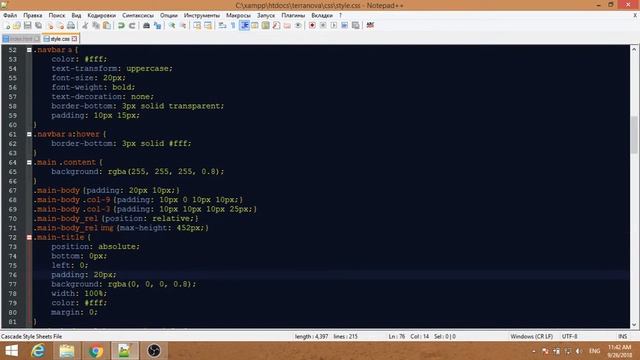Open the Синтаксисы menu

[138, 15]
